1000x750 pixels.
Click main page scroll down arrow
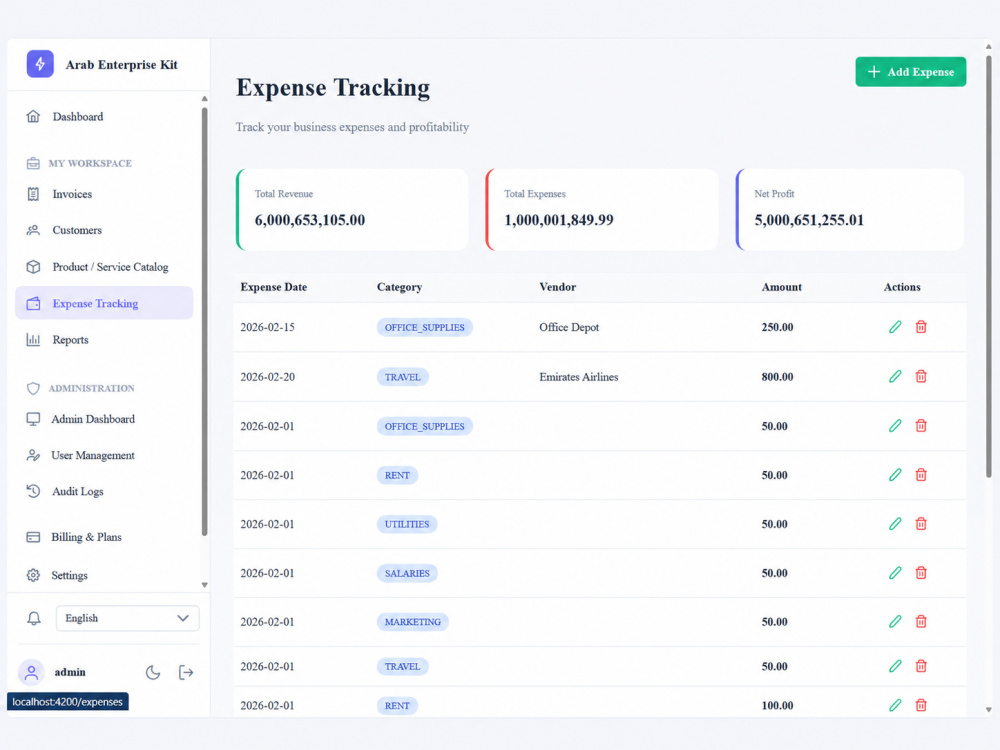click(x=989, y=709)
